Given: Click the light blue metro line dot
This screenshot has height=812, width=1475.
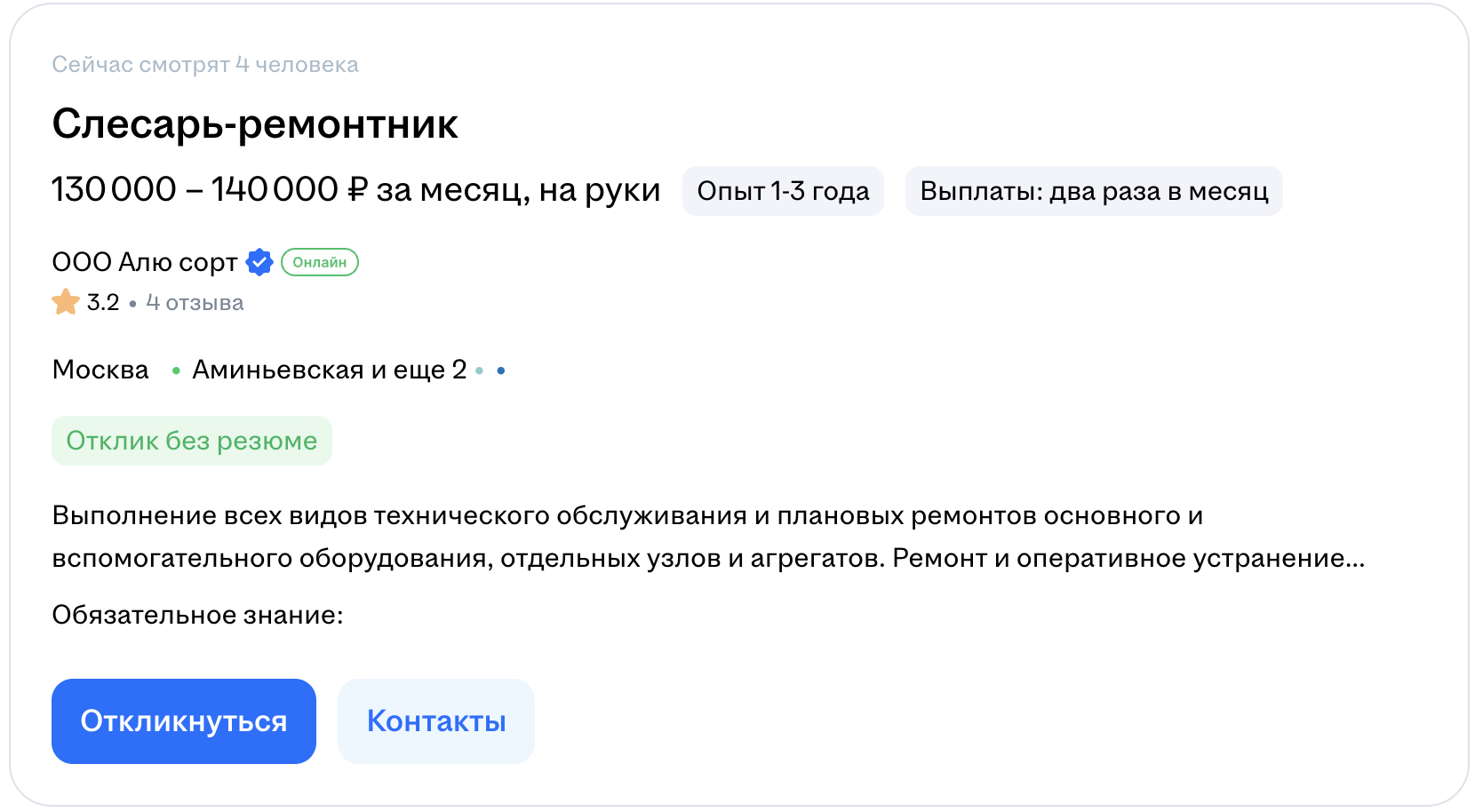Looking at the screenshot, I should pos(480,370).
